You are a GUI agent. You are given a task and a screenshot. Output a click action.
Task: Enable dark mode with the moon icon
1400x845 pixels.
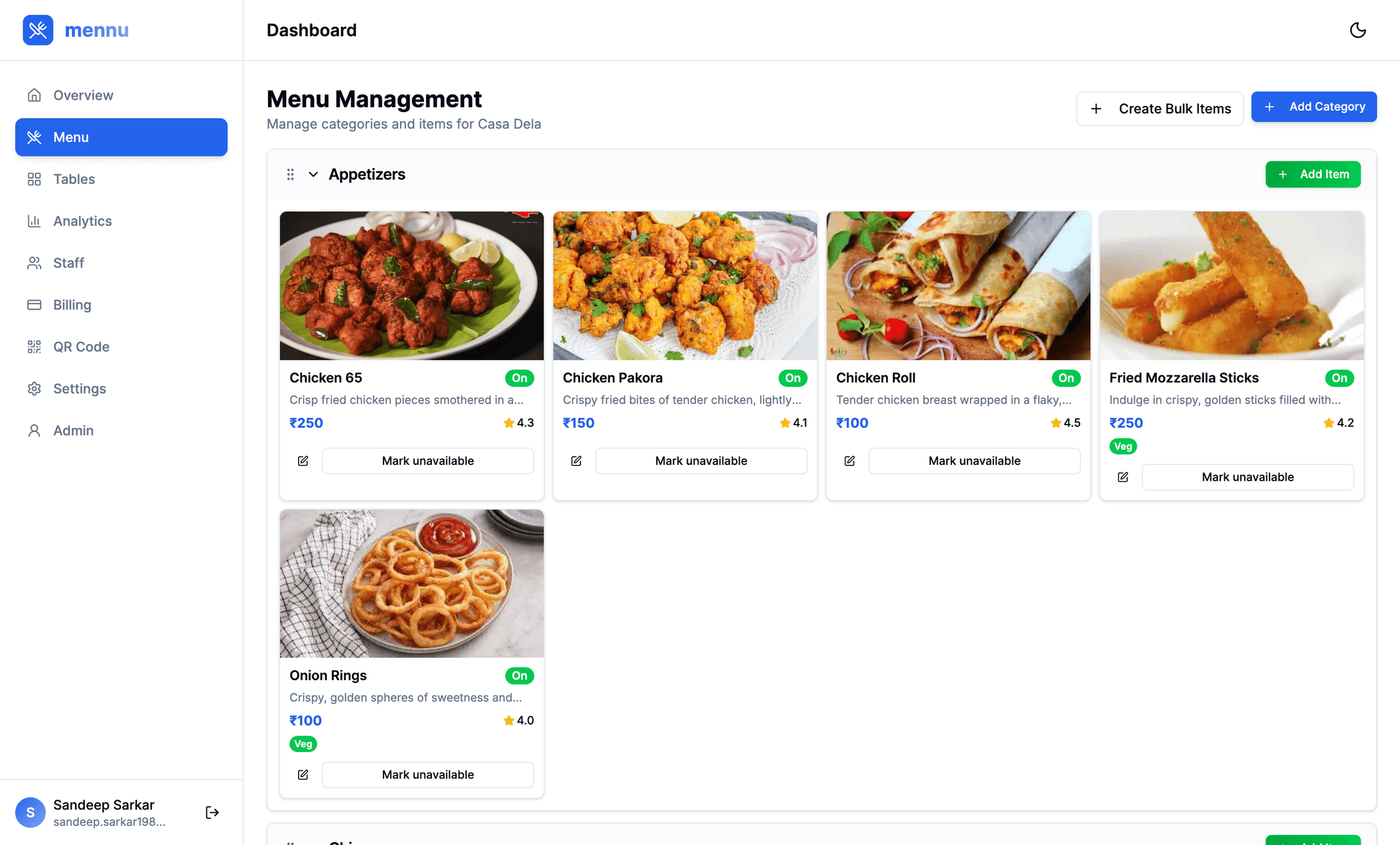(1358, 30)
